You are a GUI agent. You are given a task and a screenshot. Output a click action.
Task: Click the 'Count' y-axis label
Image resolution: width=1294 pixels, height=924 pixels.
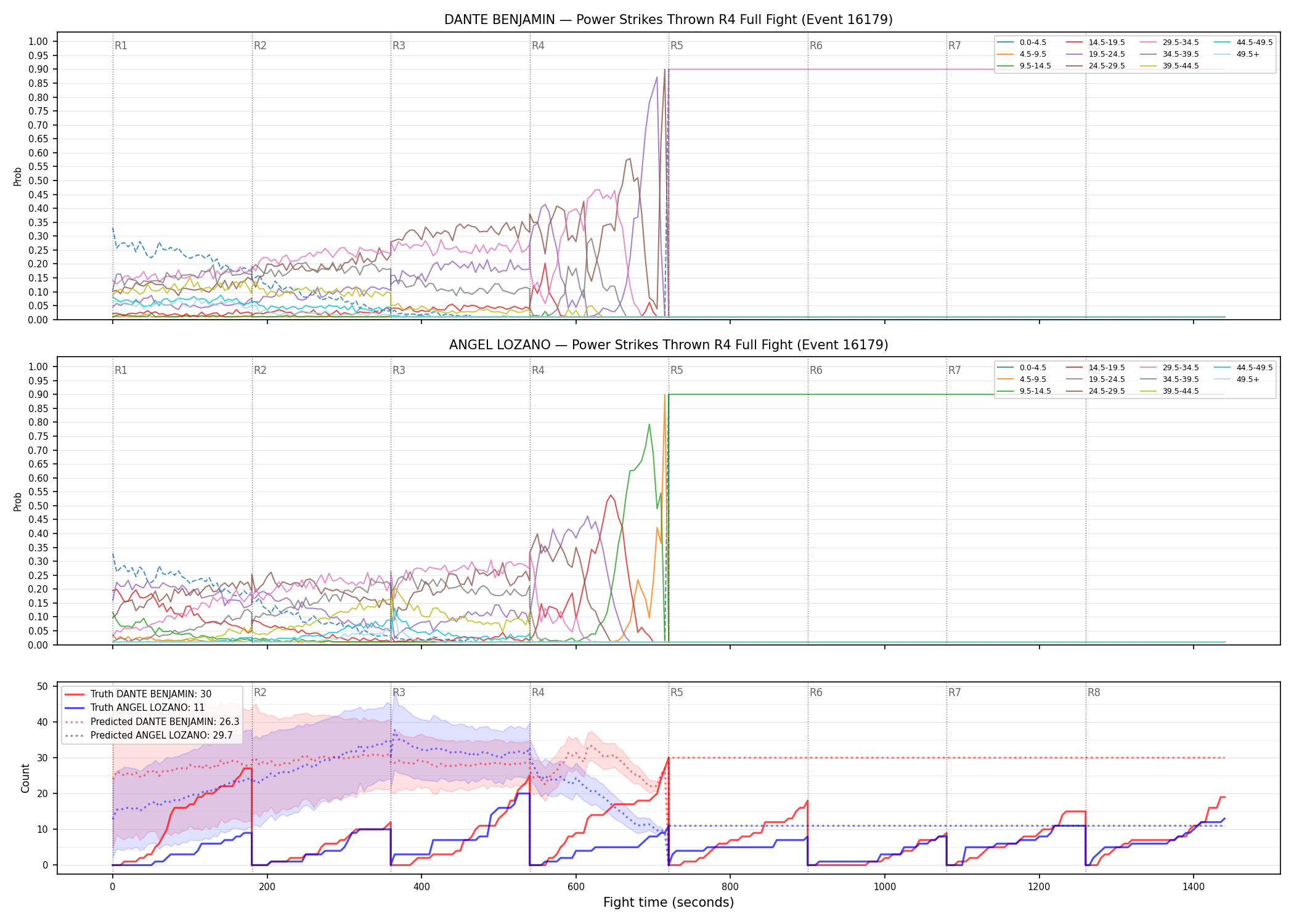coord(25,778)
